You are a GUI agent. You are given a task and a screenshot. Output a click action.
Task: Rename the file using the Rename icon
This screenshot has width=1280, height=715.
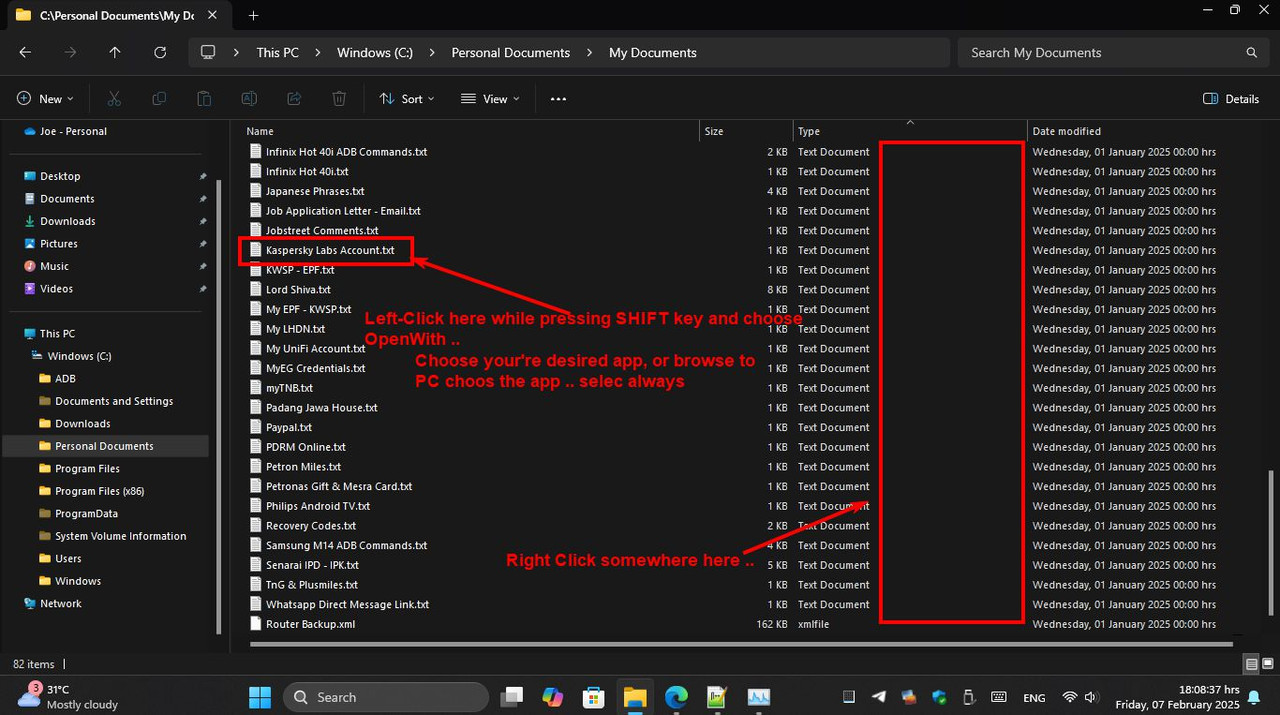click(249, 98)
